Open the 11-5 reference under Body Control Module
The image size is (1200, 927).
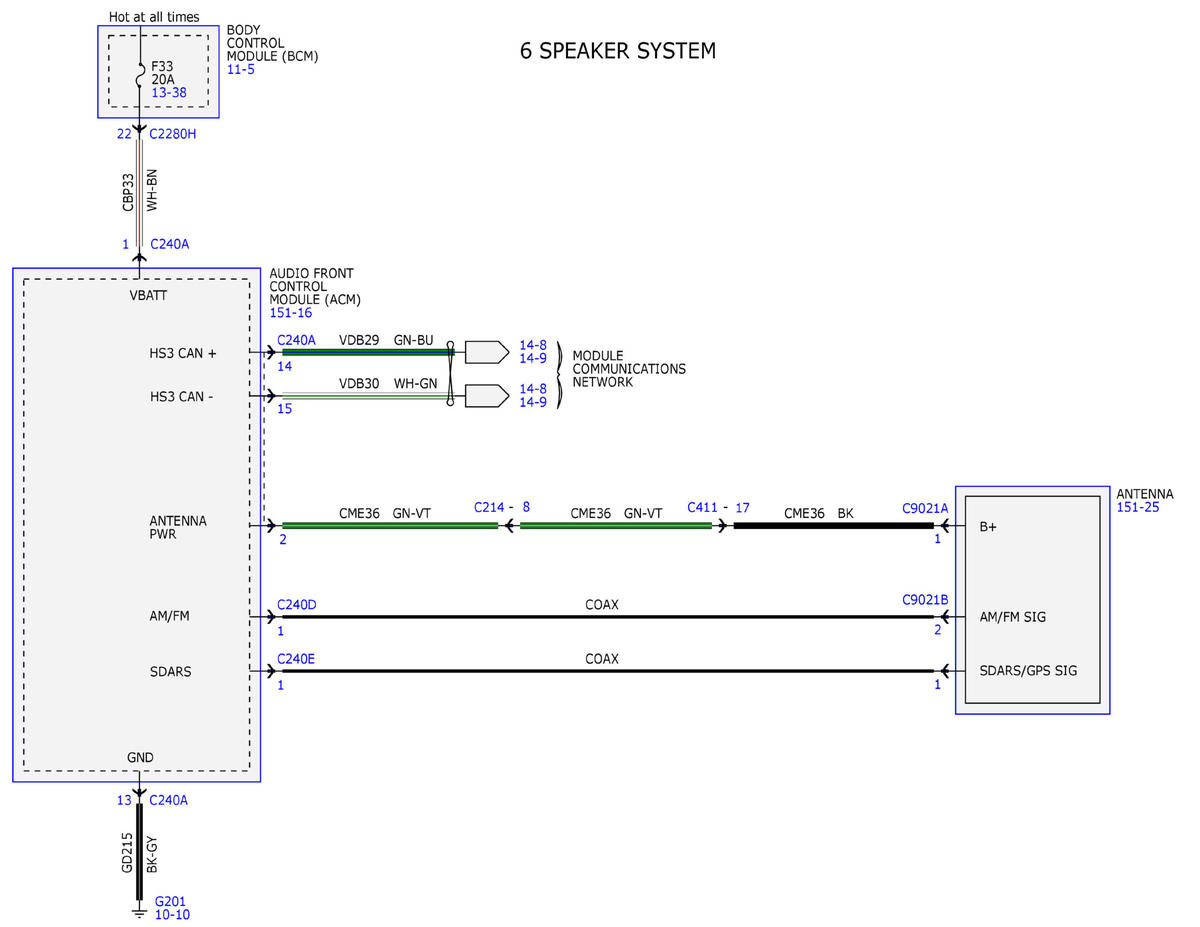[240, 70]
